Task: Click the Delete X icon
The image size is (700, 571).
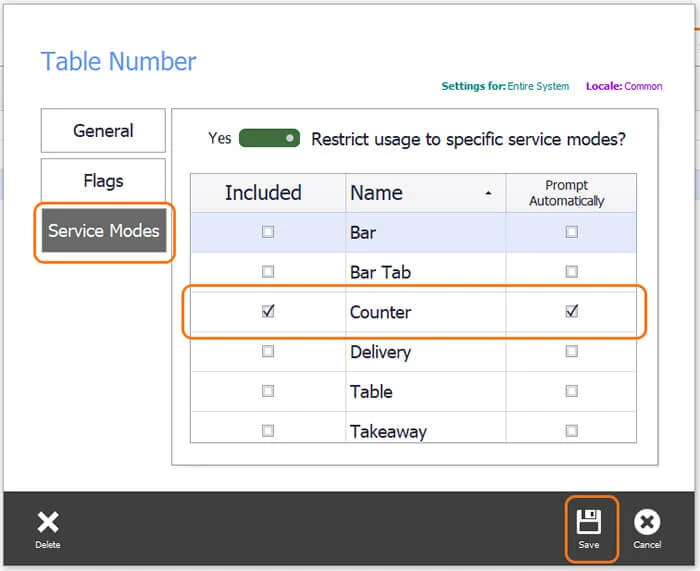Action: [48, 522]
